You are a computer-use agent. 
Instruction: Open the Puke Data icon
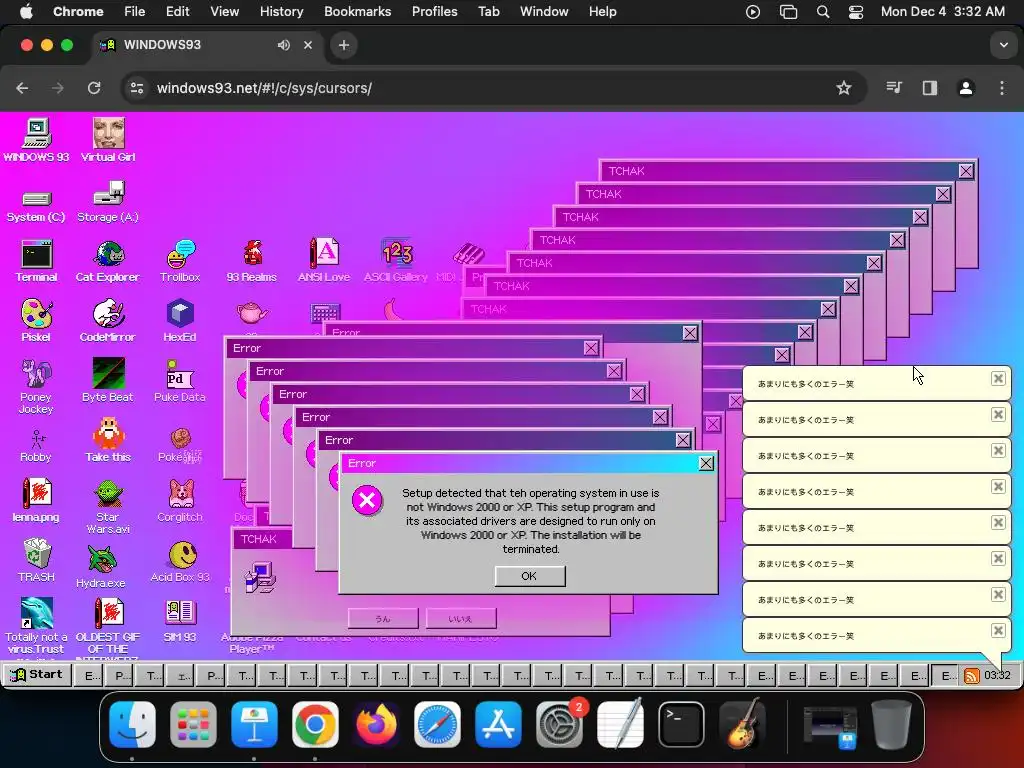[180, 380]
